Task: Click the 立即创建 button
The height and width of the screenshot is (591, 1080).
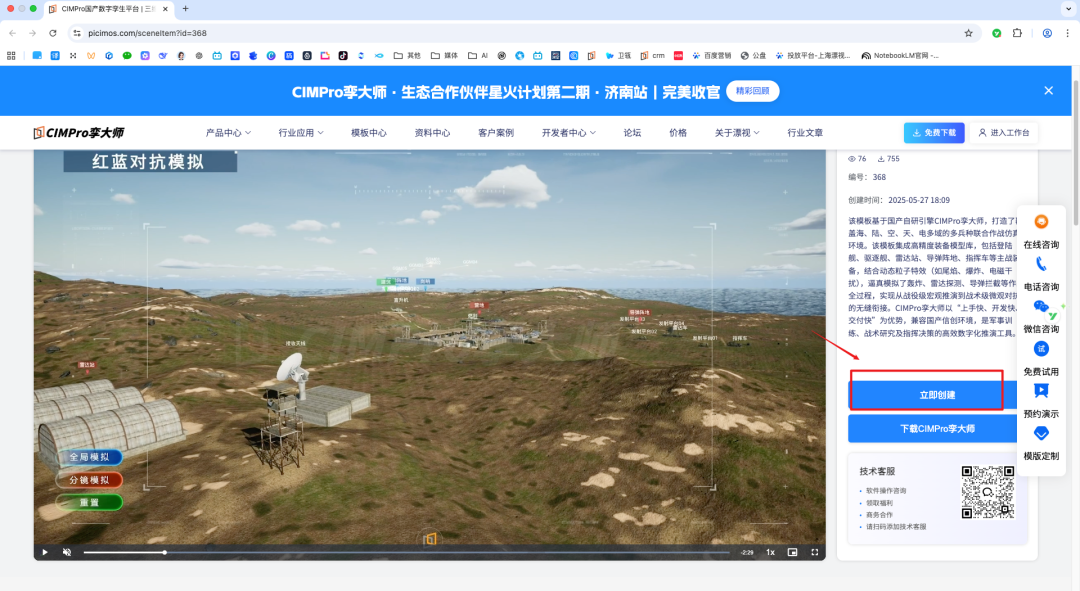Action: (x=933, y=395)
